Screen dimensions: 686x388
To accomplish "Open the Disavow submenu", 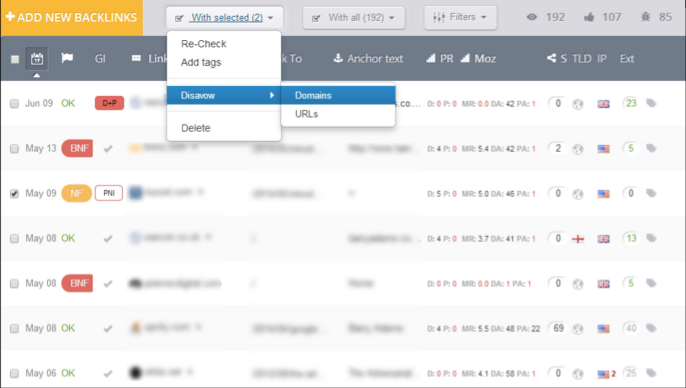I will [x=224, y=95].
